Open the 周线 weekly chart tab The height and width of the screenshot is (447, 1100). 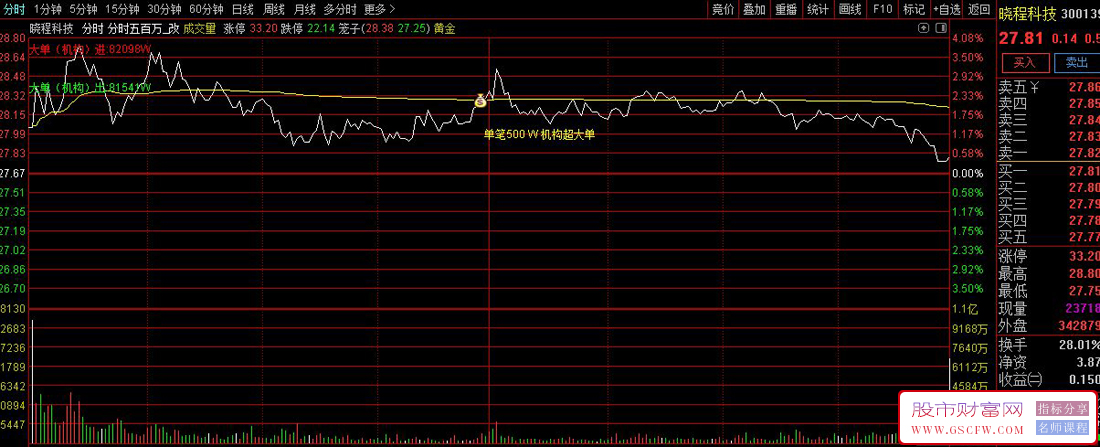tap(274, 9)
